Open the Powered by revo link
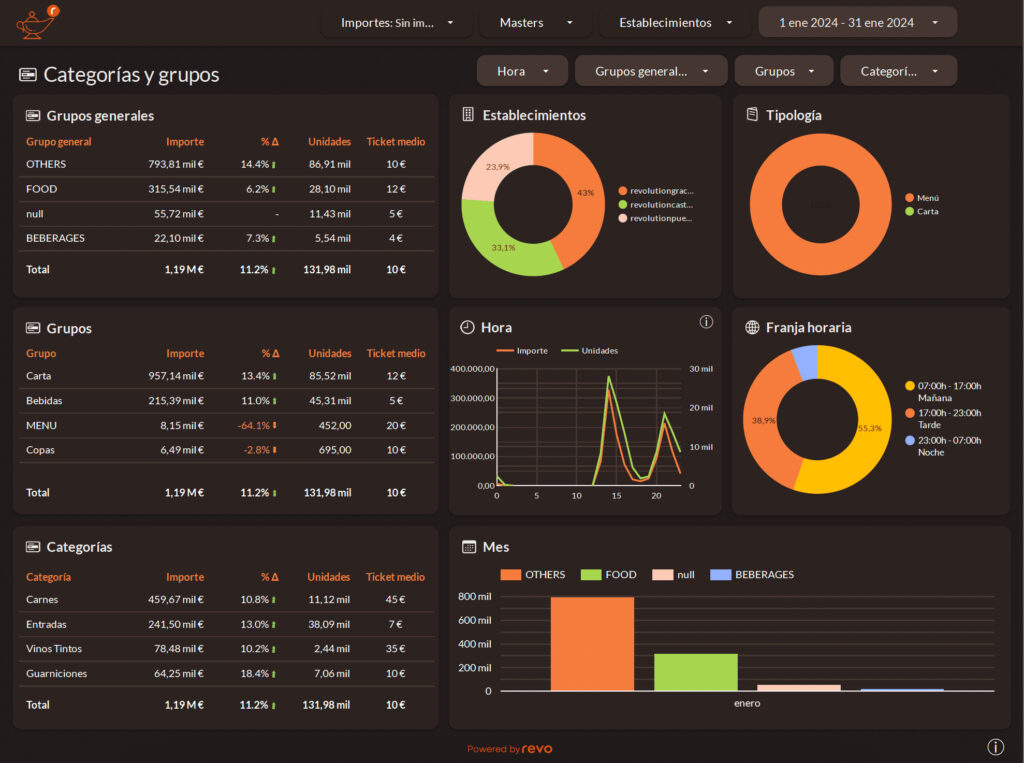Image resolution: width=1024 pixels, height=763 pixels. [509, 749]
